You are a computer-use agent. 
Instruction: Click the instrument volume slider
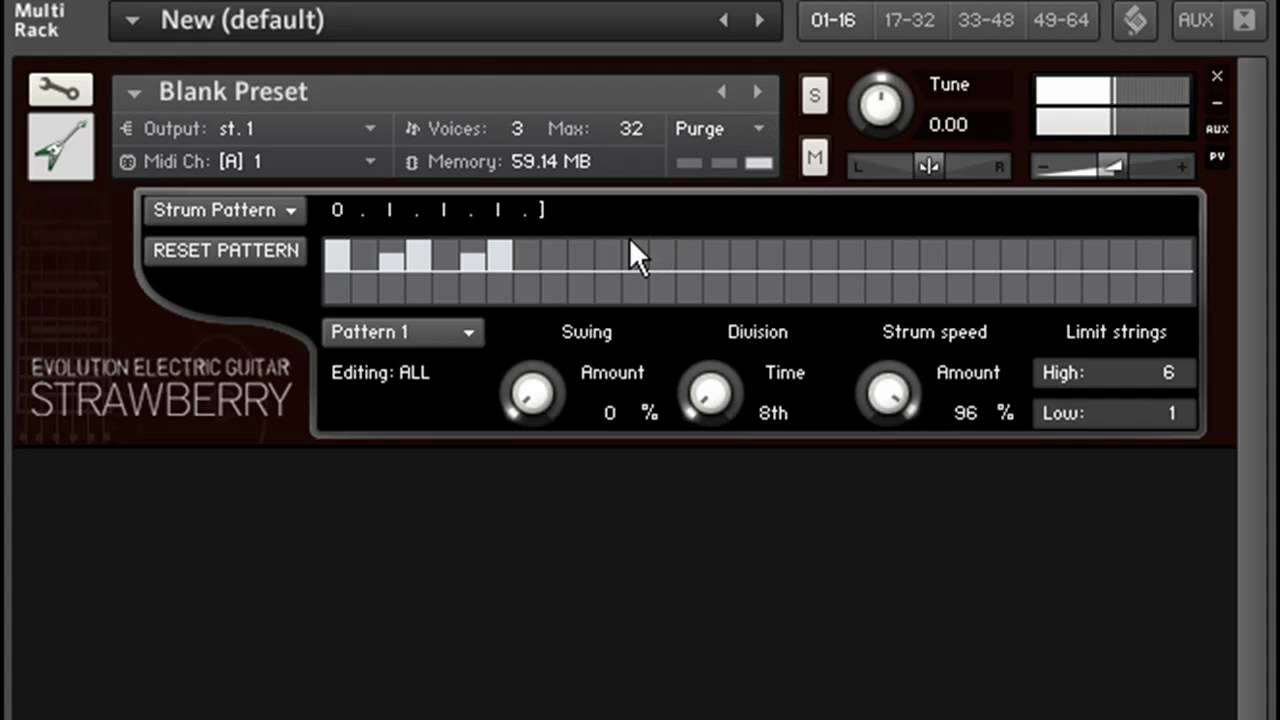pos(1111,167)
